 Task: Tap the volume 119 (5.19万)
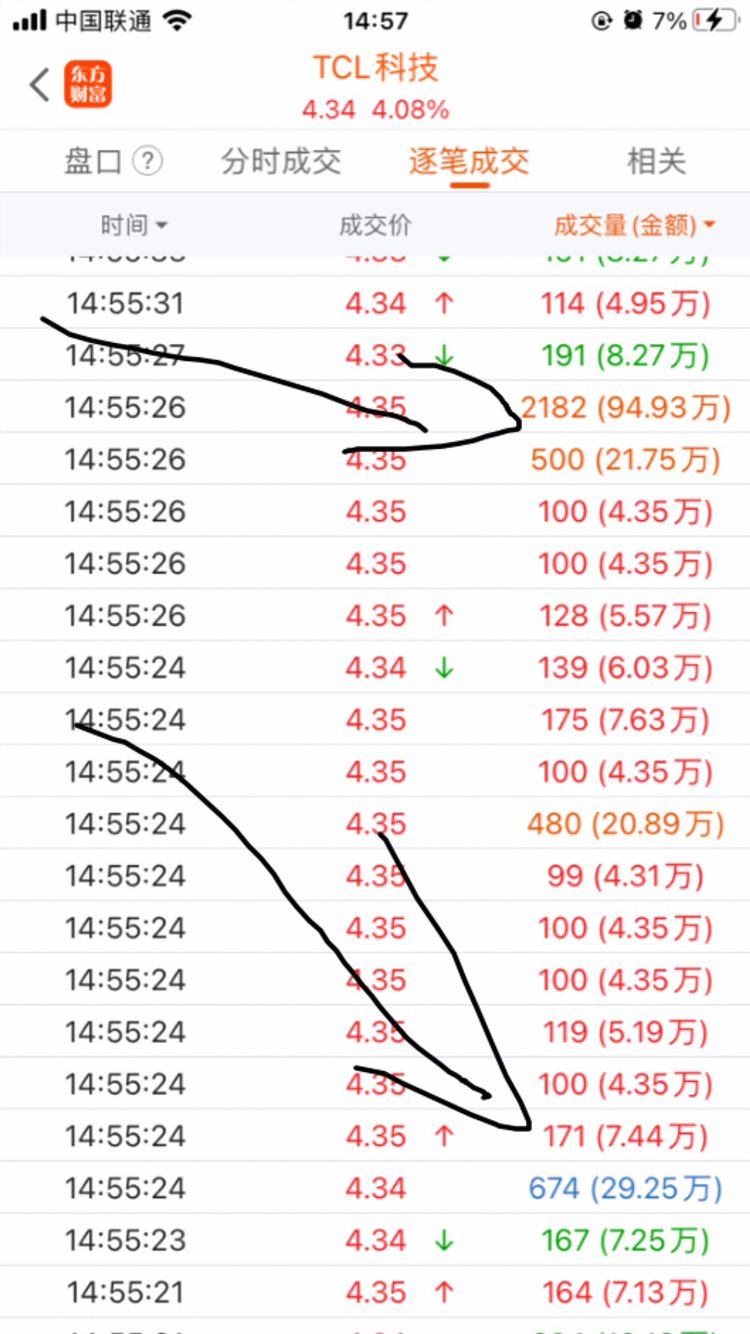(626, 1031)
